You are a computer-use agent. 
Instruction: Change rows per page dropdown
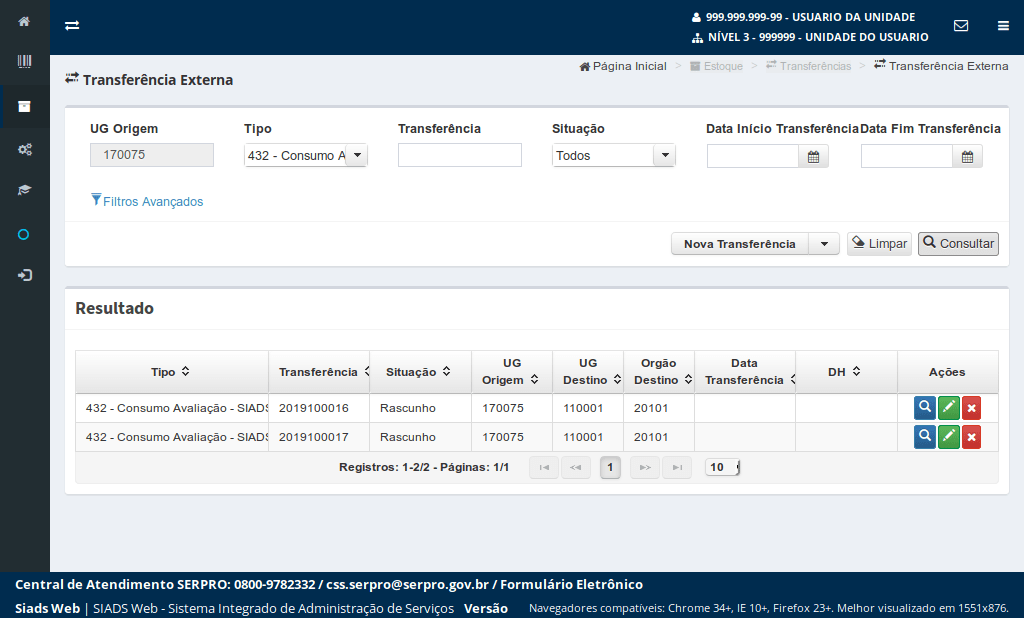pyautogui.click(x=722, y=467)
